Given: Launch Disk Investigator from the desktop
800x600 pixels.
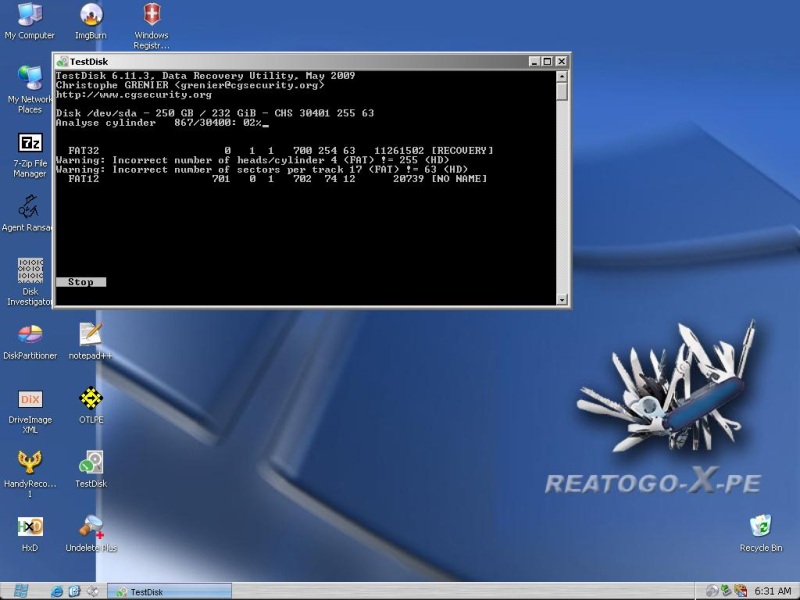Looking at the screenshot, I should tap(30, 281).
